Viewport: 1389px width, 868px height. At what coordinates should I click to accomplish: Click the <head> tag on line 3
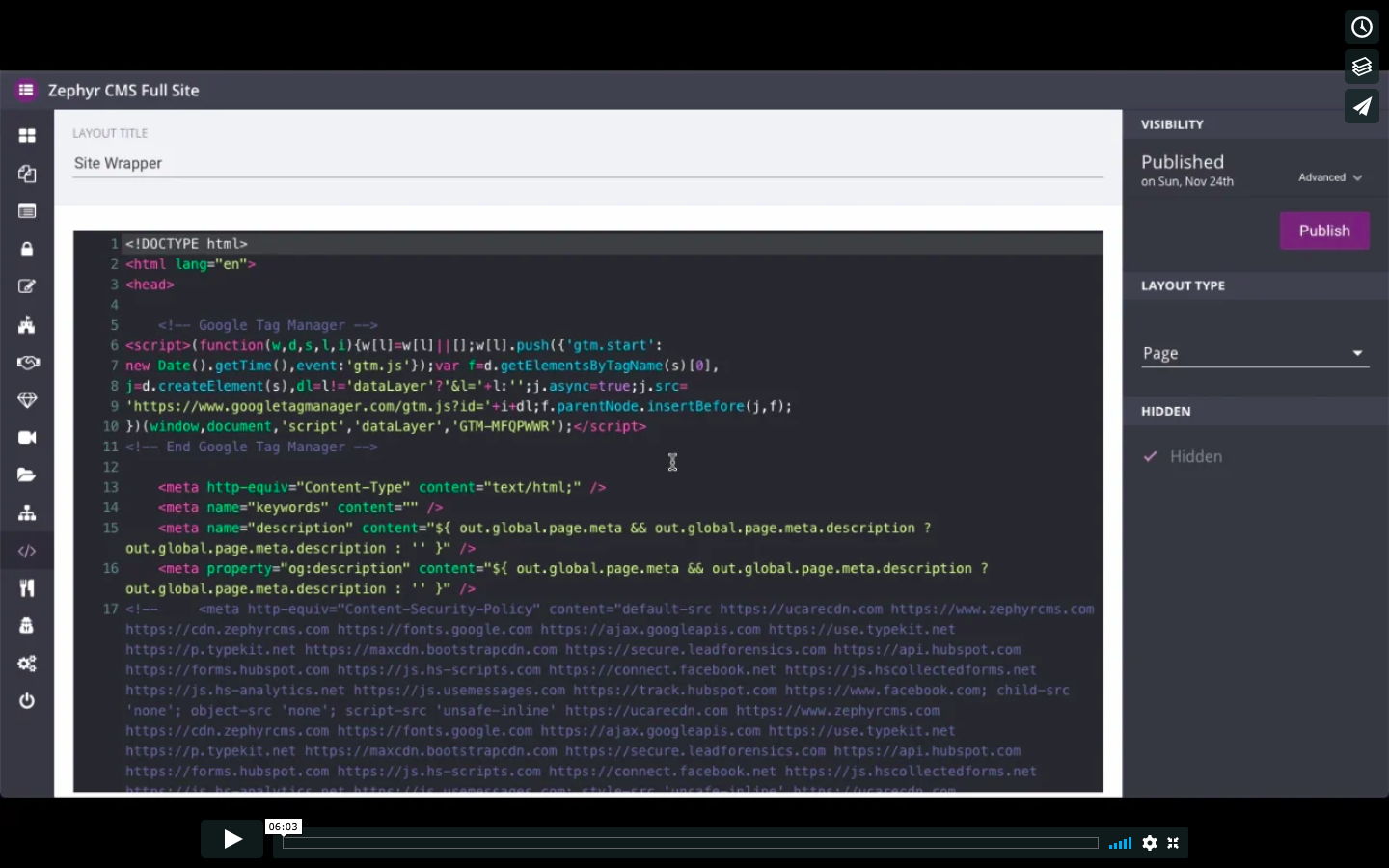coord(150,285)
